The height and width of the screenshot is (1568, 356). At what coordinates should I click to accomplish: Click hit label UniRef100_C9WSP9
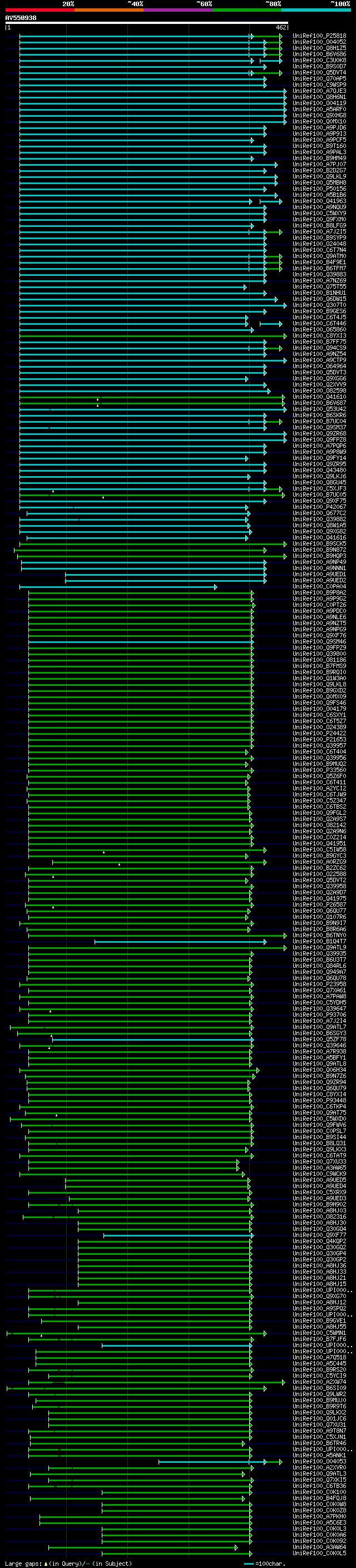pyautogui.click(x=319, y=85)
